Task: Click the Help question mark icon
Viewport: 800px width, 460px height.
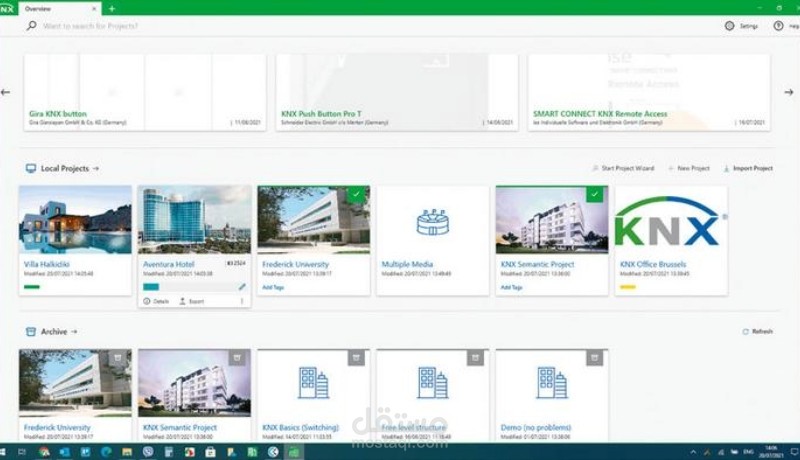Action: click(778, 25)
